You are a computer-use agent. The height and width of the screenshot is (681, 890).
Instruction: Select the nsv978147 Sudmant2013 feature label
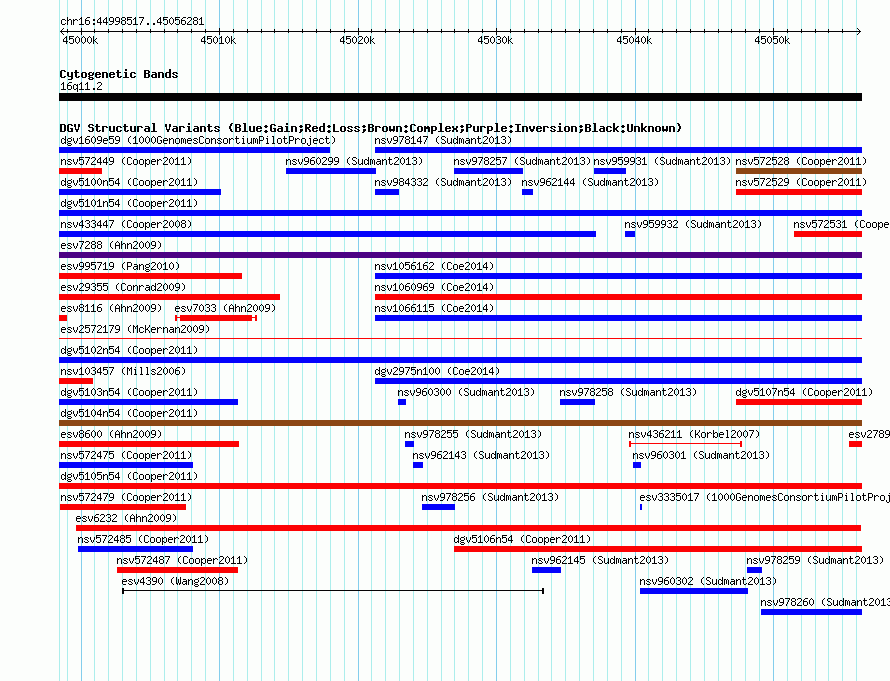[443, 140]
